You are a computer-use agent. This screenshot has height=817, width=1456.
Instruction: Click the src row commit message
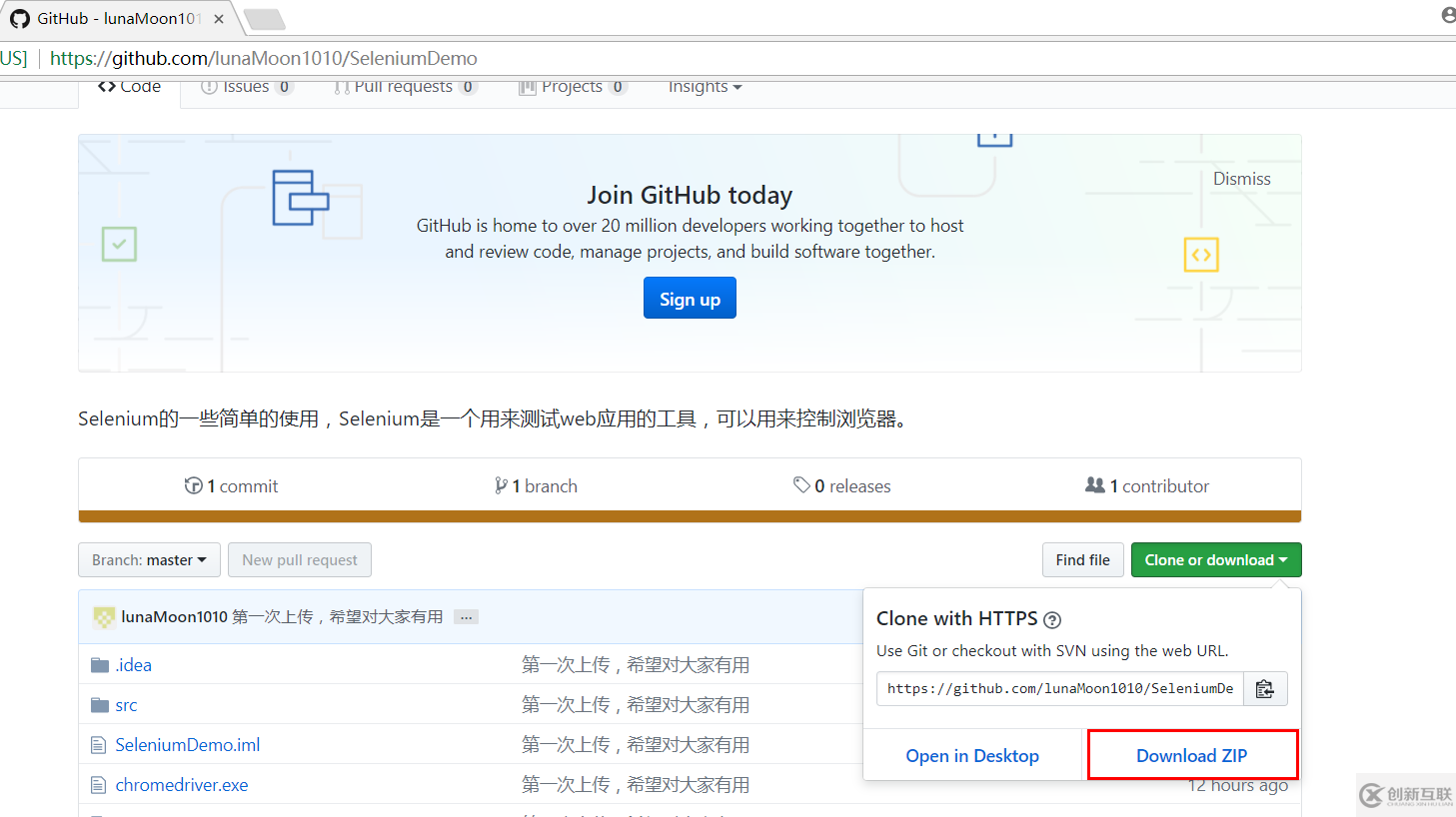tap(636, 705)
